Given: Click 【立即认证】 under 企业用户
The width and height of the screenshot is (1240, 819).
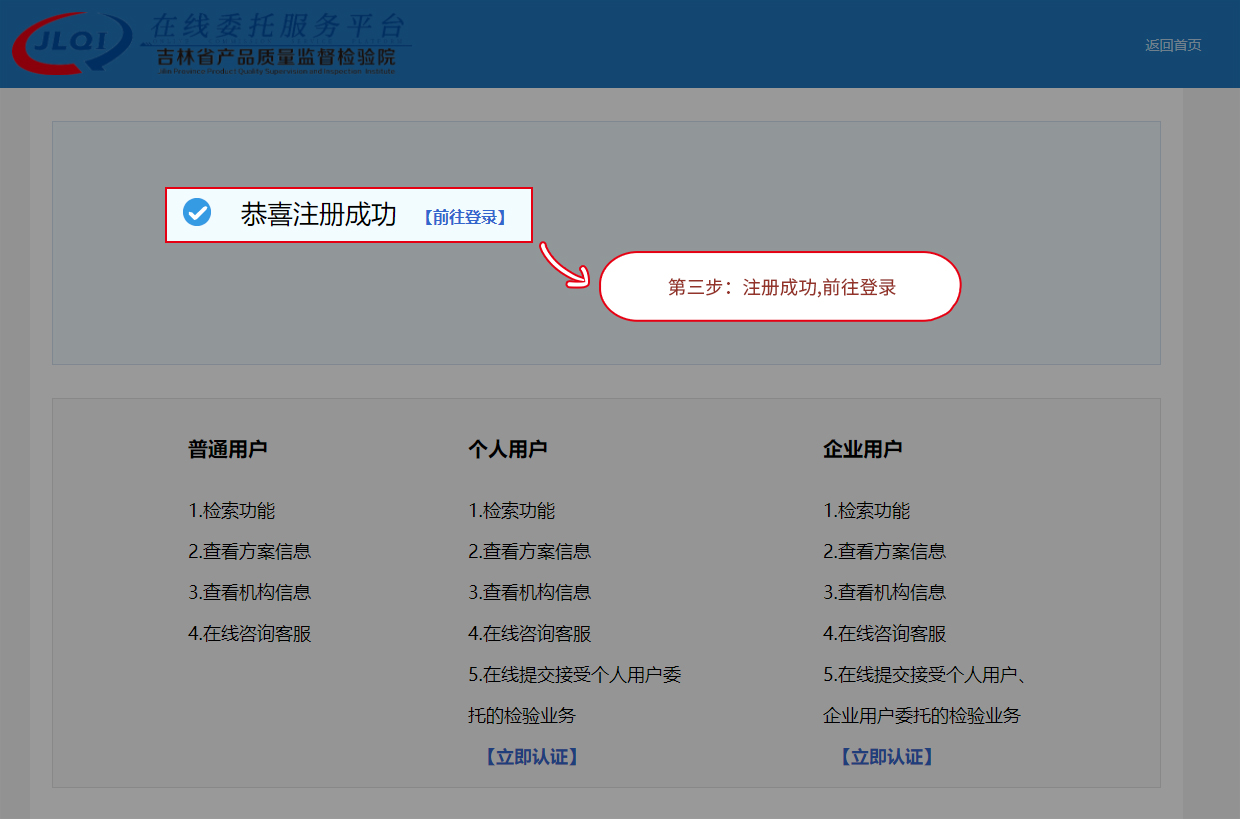Looking at the screenshot, I should click(x=886, y=757).
